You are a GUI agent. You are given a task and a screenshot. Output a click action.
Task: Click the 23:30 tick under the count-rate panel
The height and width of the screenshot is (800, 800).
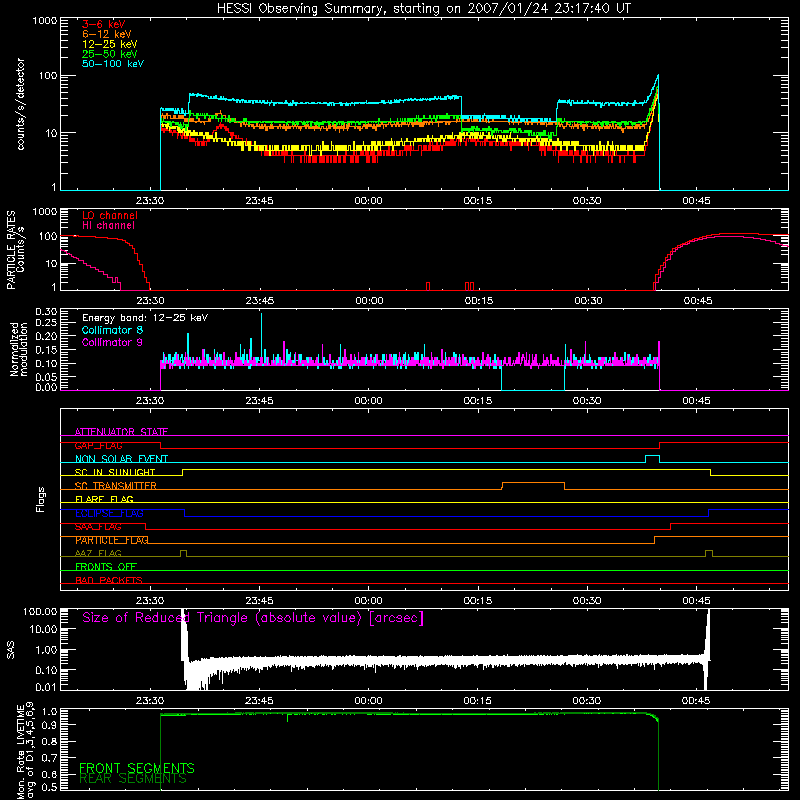pos(150,201)
